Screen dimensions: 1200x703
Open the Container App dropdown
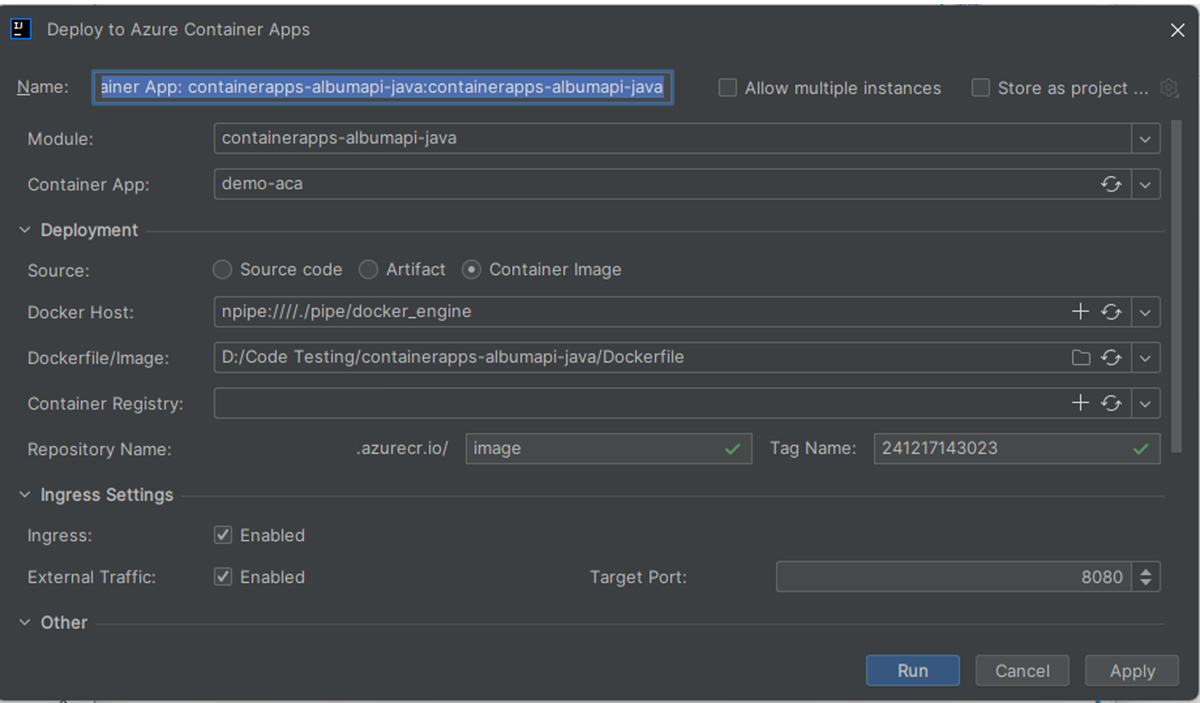click(x=1145, y=185)
